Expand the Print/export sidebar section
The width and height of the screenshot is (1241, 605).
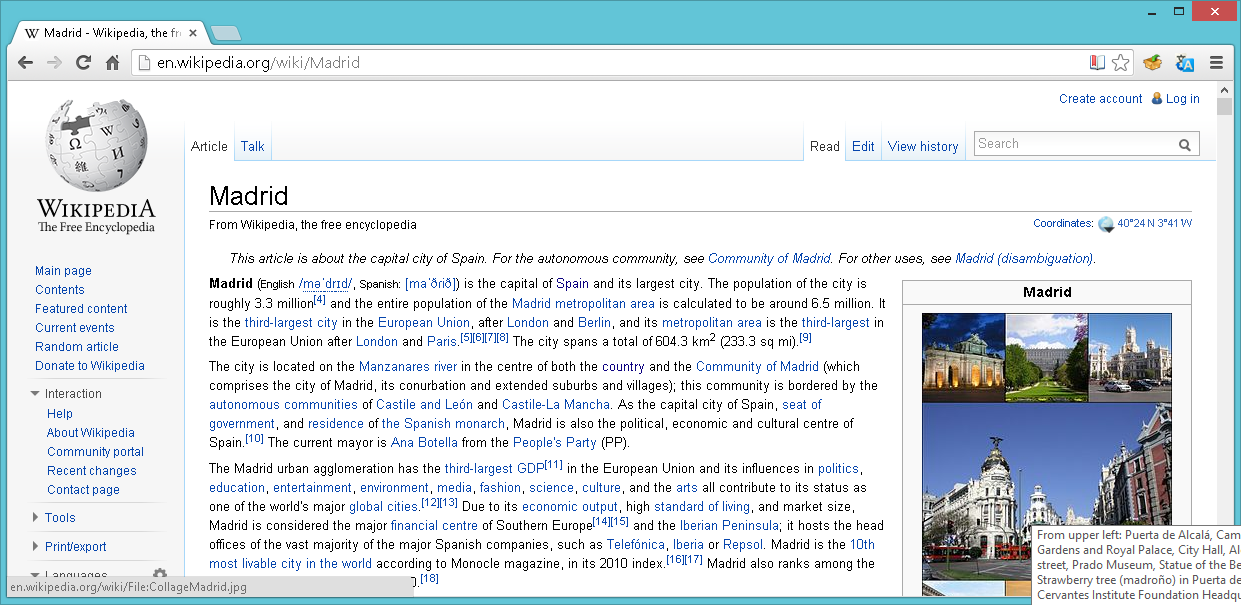(68, 547)
